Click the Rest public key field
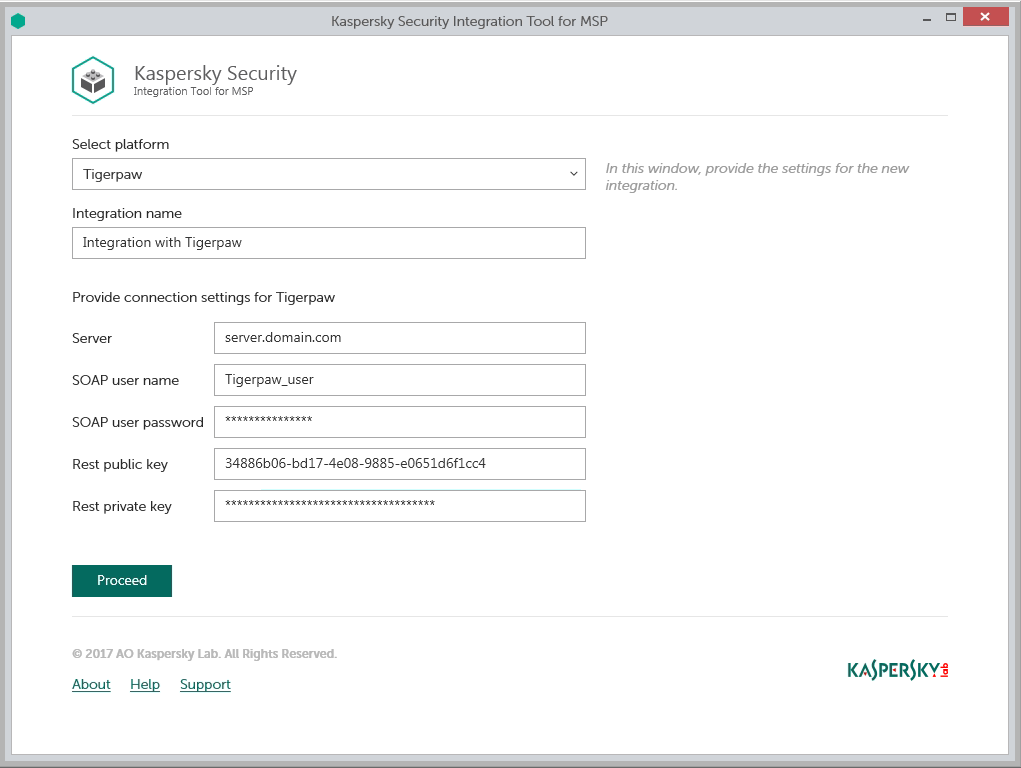The width and height of the screenshot is (1021, 768). click(x=399, y=463)
